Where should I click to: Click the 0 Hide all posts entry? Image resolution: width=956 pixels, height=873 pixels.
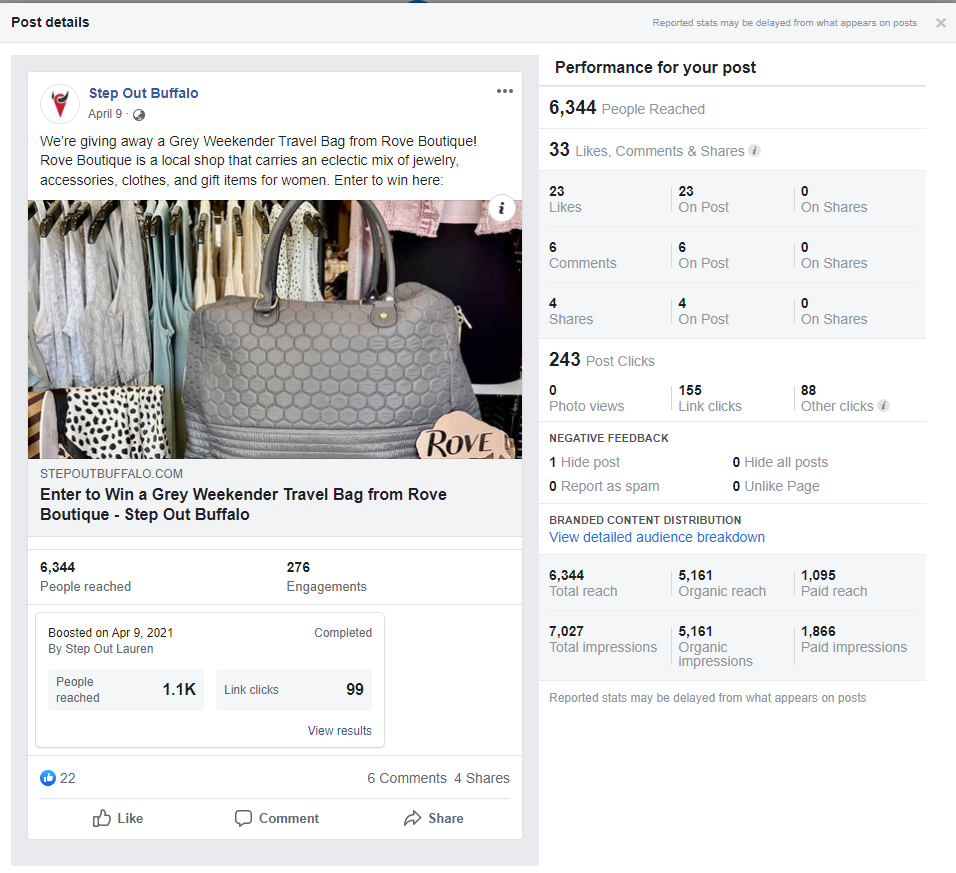[780, 462]
